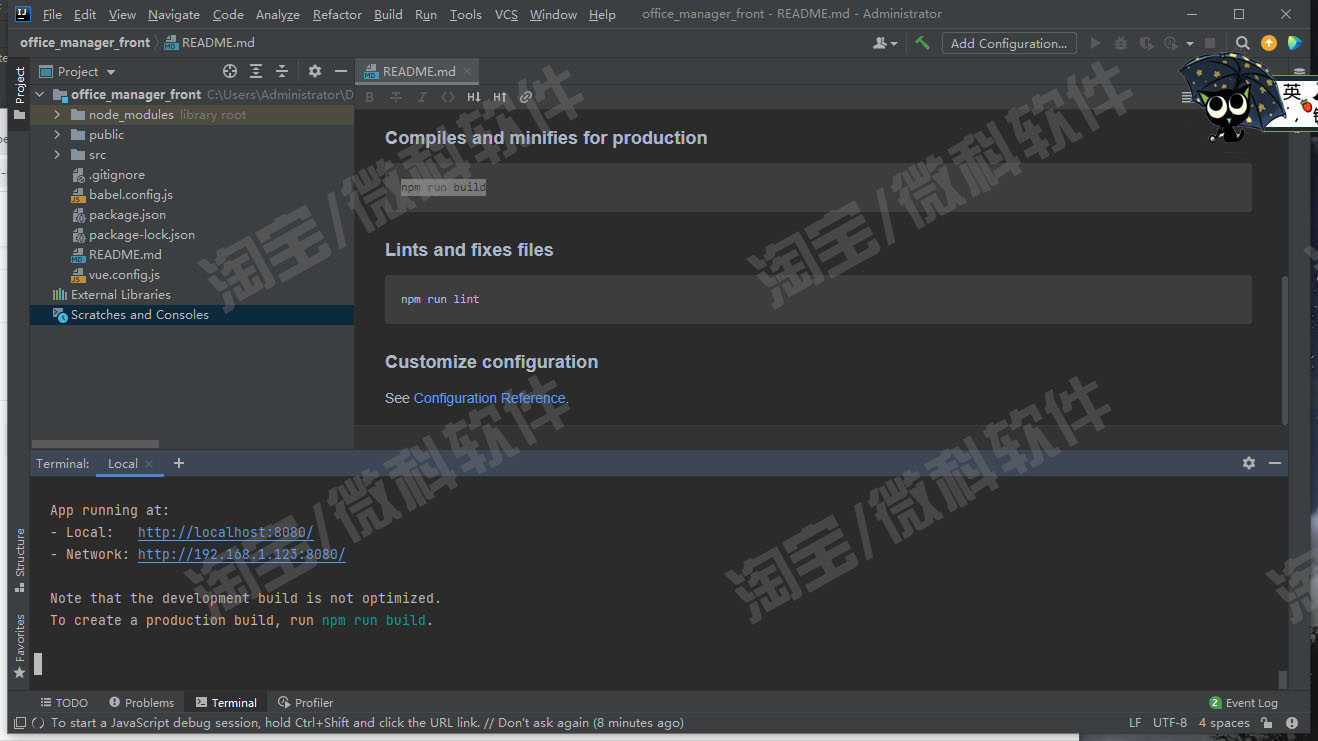This screenshot has width=1318, height=741.
Task: Click the UTF-8 encoding status
Action: point(1170,722)
